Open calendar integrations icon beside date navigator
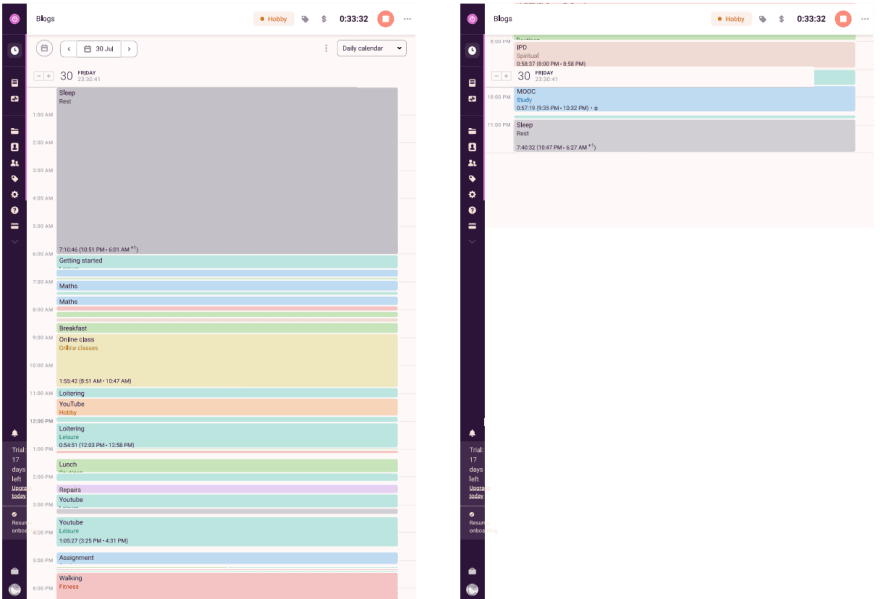Viewport: 880px width, 599px height. (x=44, y=48)
